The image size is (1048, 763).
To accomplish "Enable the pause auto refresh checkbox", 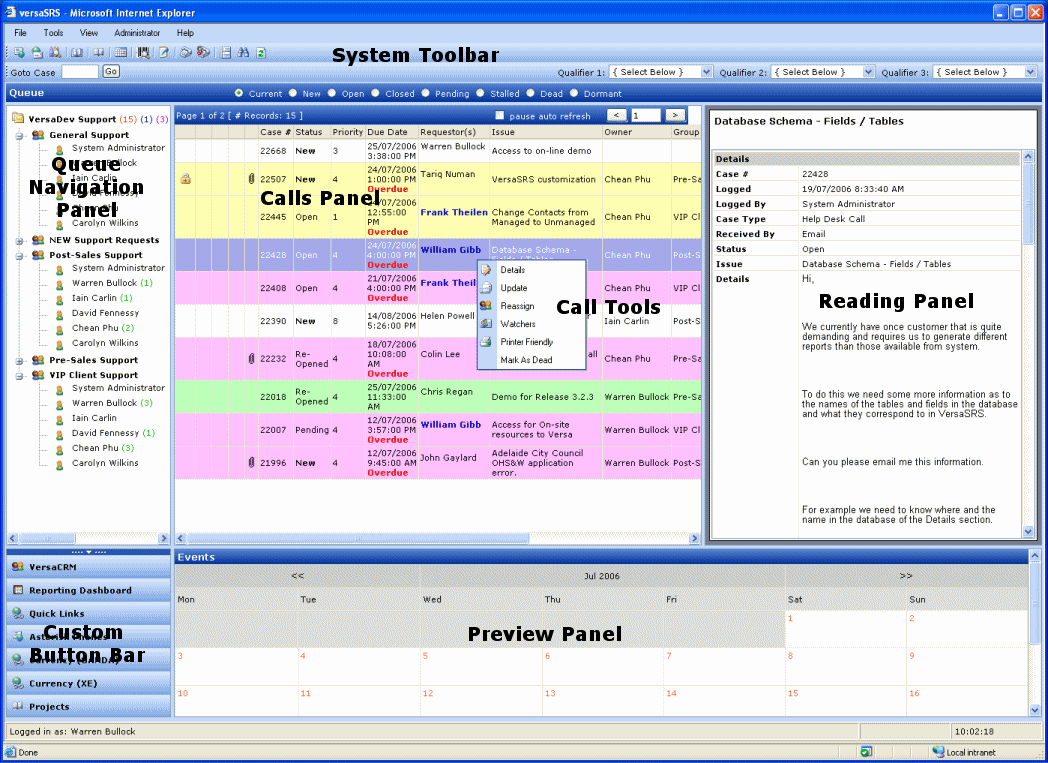I will pyautogui.click(x=499, y=116).
